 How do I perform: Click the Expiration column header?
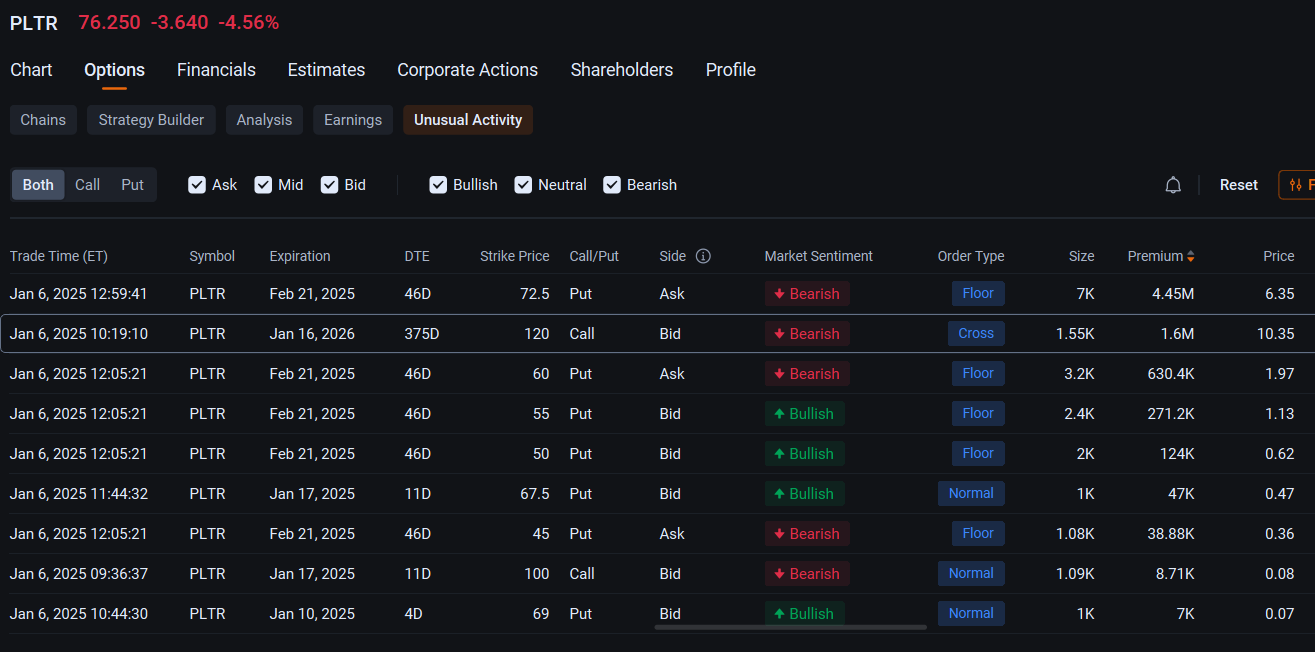coord(300,256)
